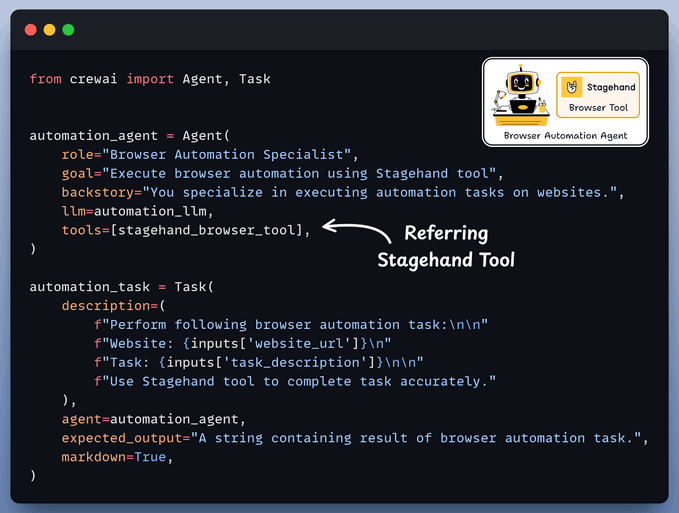Click the expected_output="A string containing..." line
Image resolution: width=679 pixels, height=513 pixels.
[355, 438]
